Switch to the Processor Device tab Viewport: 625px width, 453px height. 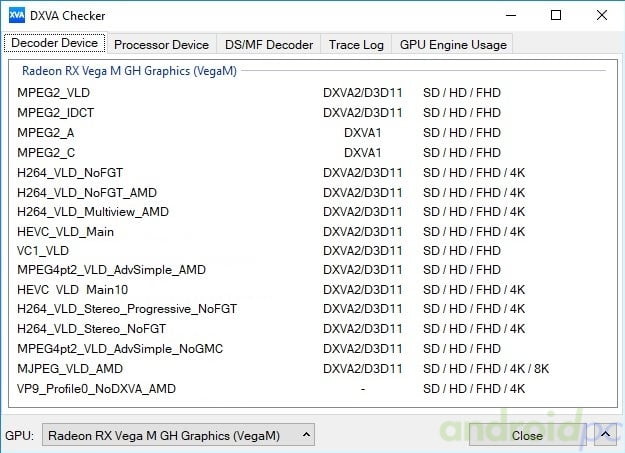coord(161,44)
